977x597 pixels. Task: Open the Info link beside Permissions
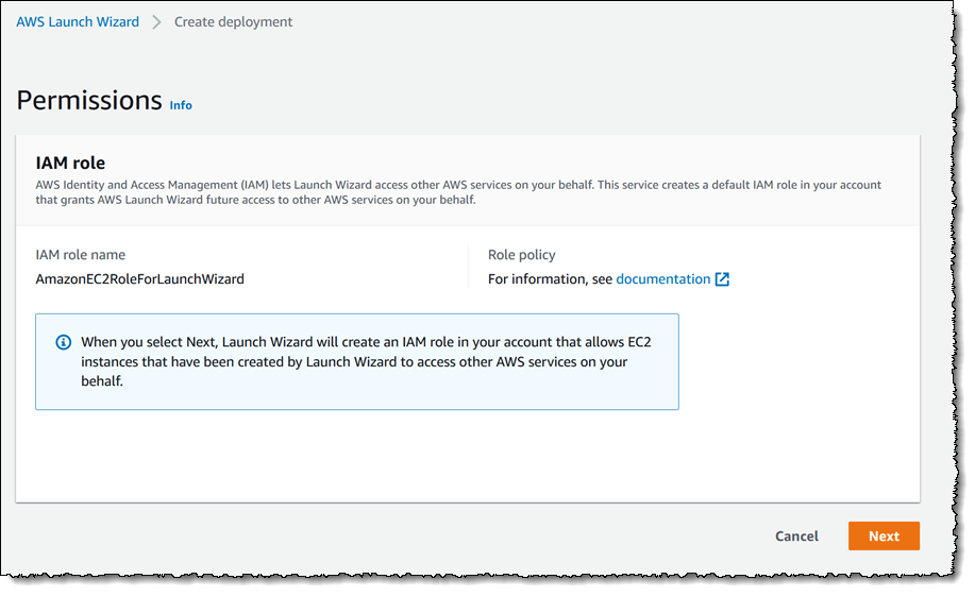click(x=181, y=105)
